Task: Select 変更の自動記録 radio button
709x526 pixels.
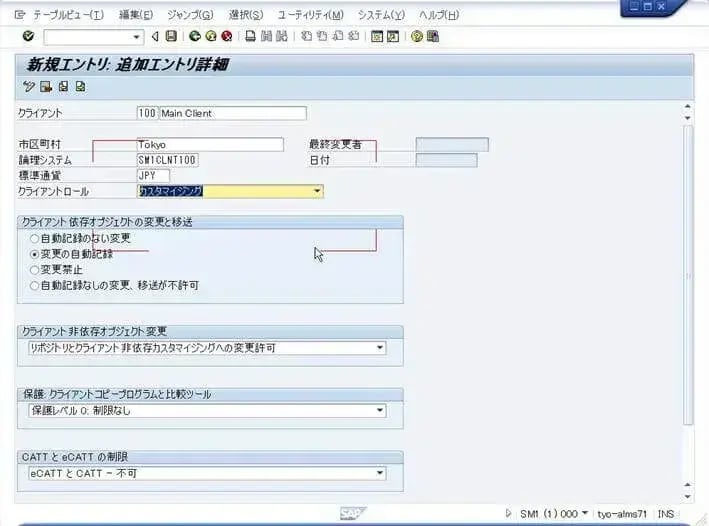Action: (34, 254)
